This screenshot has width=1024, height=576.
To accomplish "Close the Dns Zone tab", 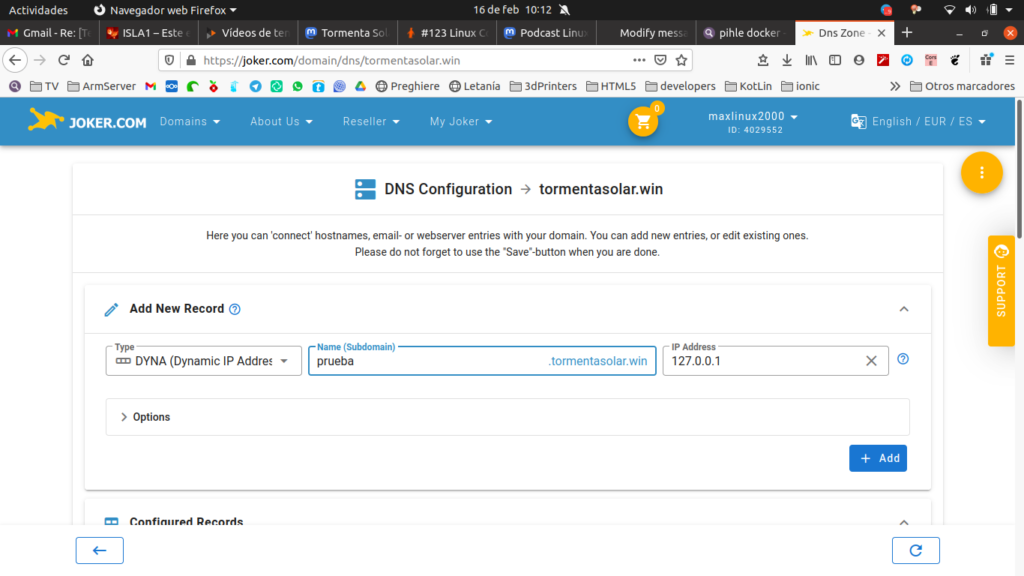I will coord(882,33).
